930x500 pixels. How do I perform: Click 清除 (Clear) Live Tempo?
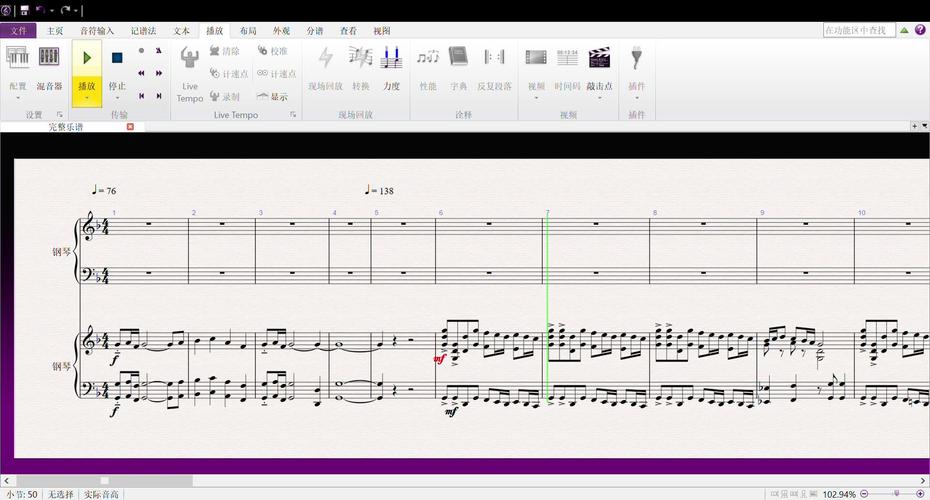coord(224,51)
